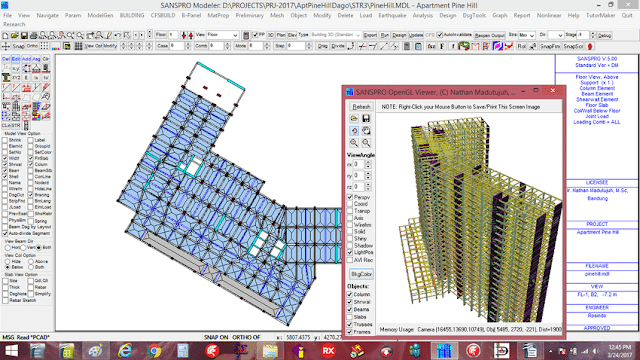
Task: Open the layer color bar icon
Action: 56,47
